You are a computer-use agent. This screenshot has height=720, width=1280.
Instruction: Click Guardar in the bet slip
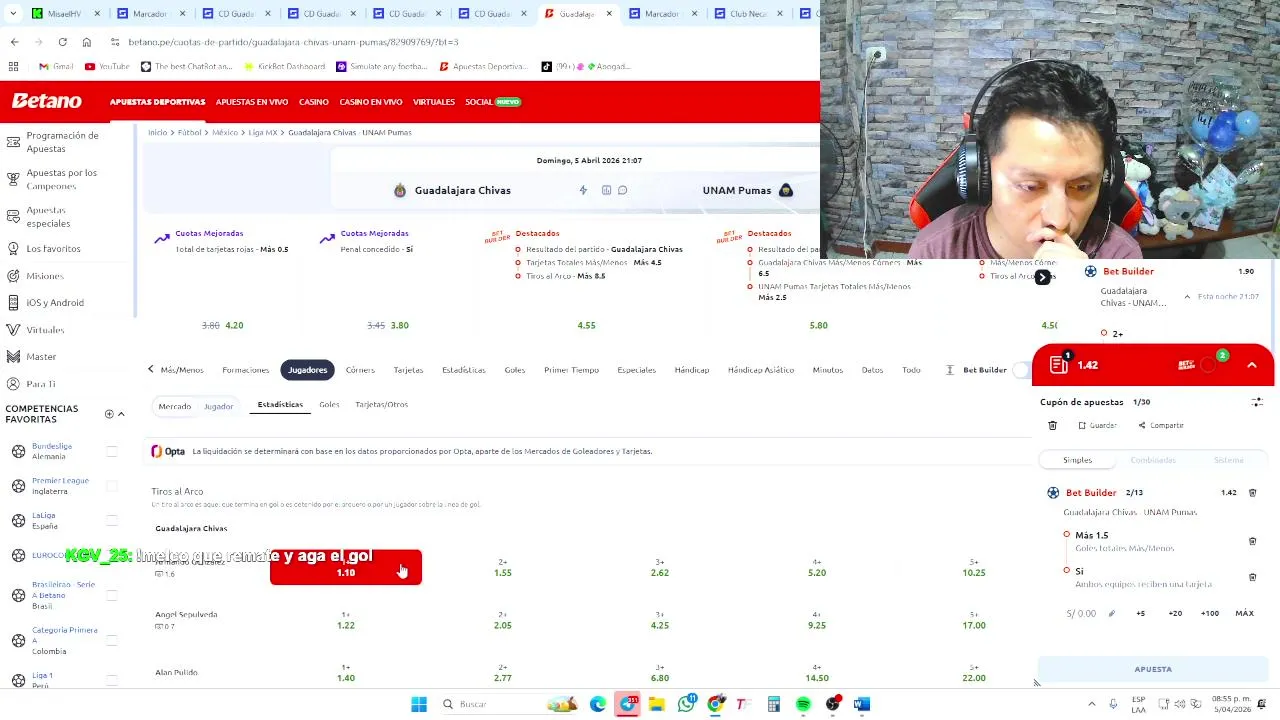pyautogui.click(x=1097, y=425)
